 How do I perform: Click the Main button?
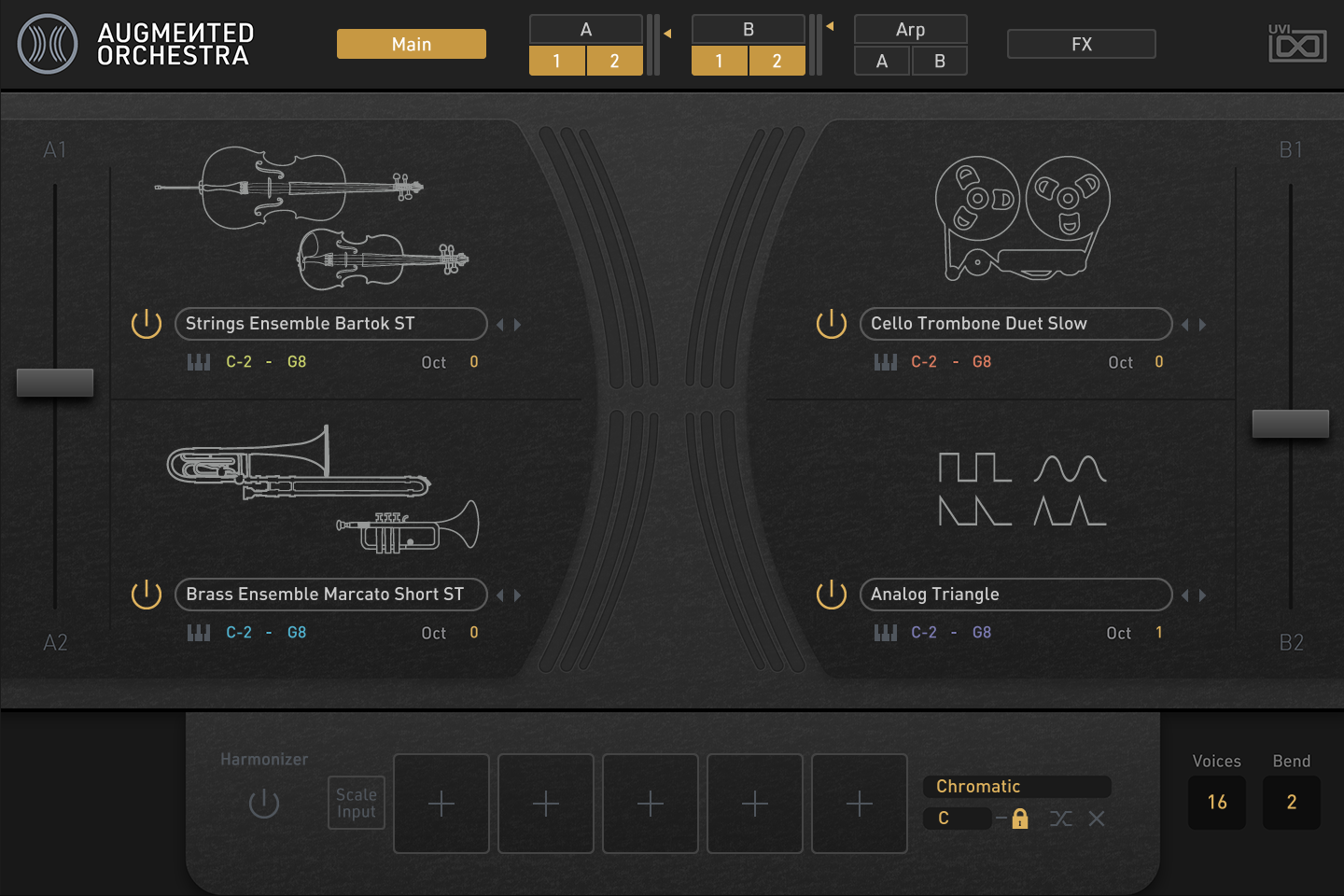[x=411, y=43]
